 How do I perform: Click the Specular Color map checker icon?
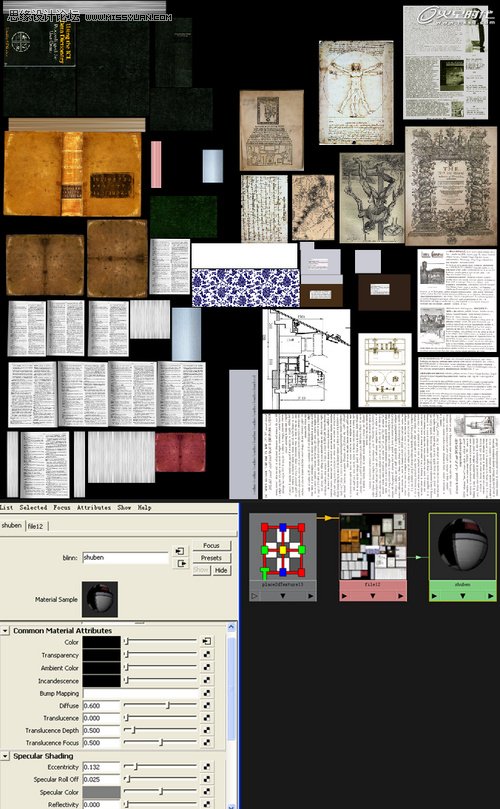(x=206, y=792)
